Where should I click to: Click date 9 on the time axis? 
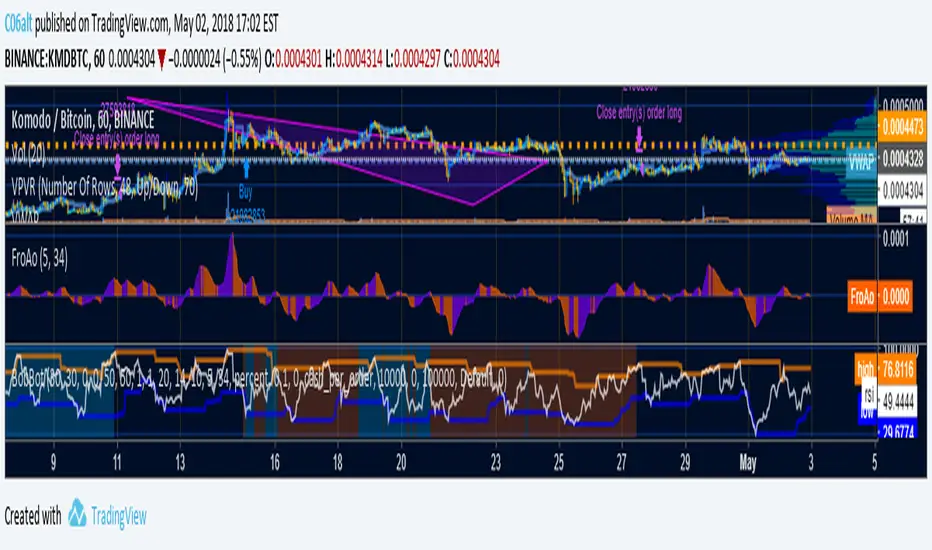(53, 463)
